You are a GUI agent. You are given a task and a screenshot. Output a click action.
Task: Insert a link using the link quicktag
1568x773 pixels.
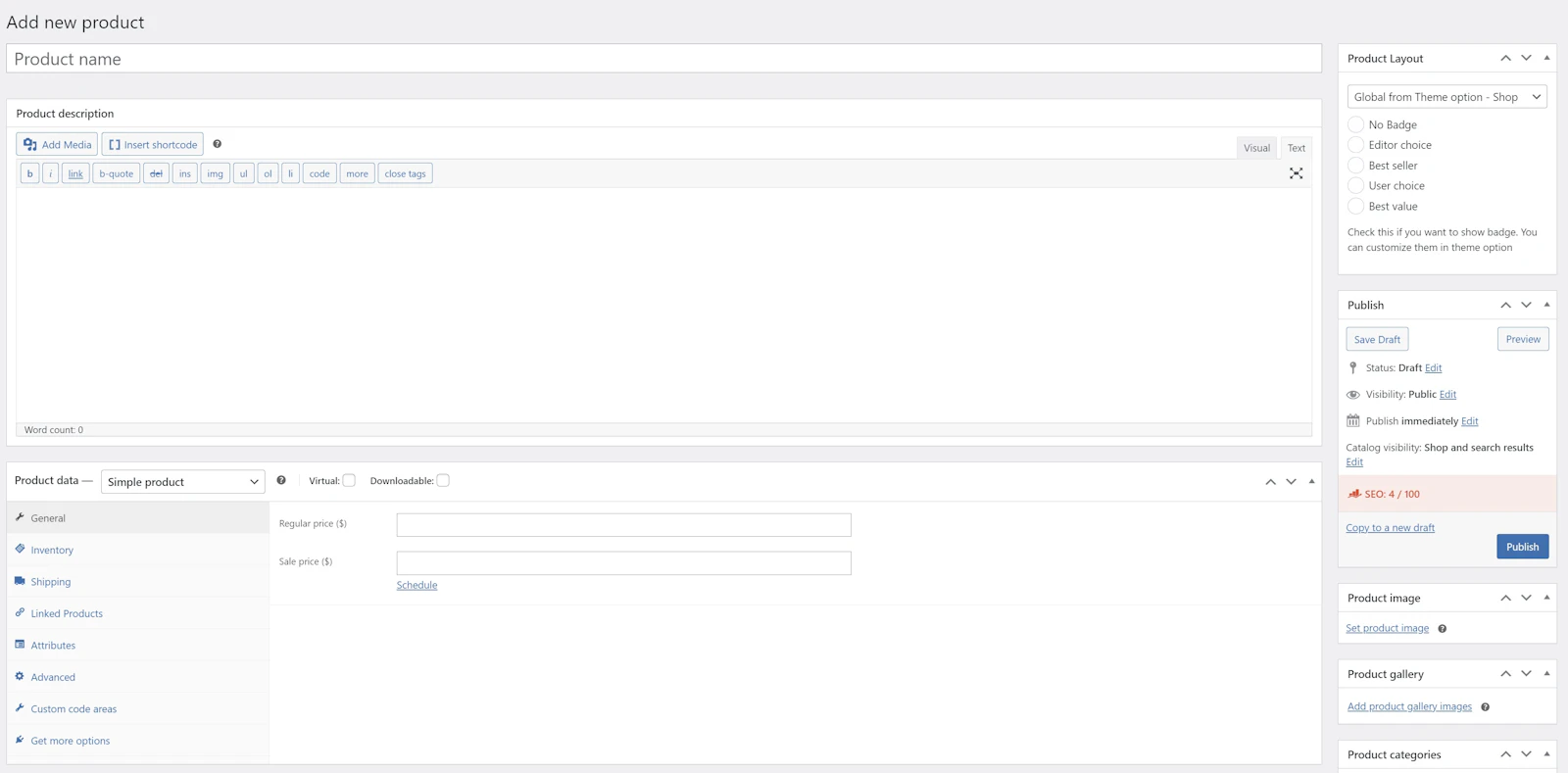pos(75,173)
